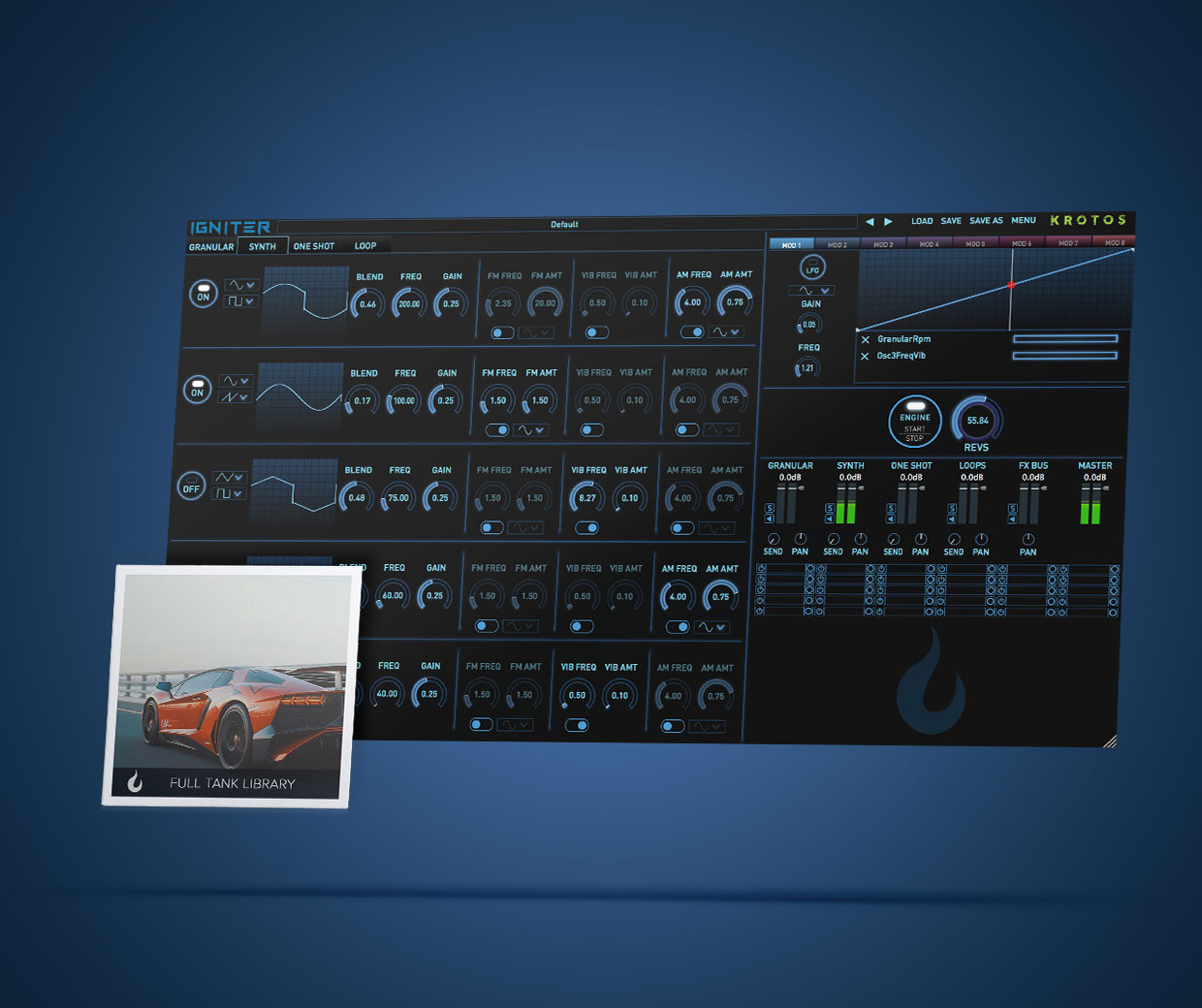The width and height of the screenshot is (1202, 1008).
Task: Solo the FX Bus channel
Action: pyautogui.click(x=1012, y=508)
